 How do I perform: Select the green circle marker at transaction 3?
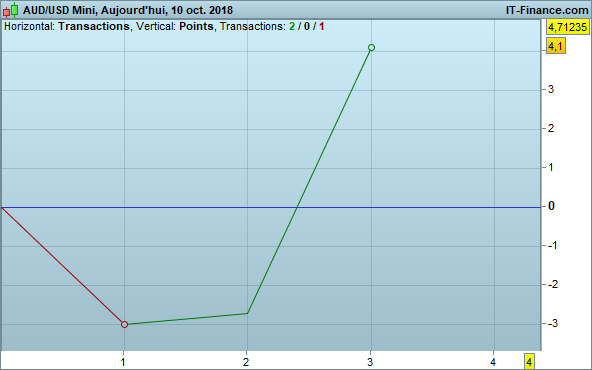click(x=371, y=48)
